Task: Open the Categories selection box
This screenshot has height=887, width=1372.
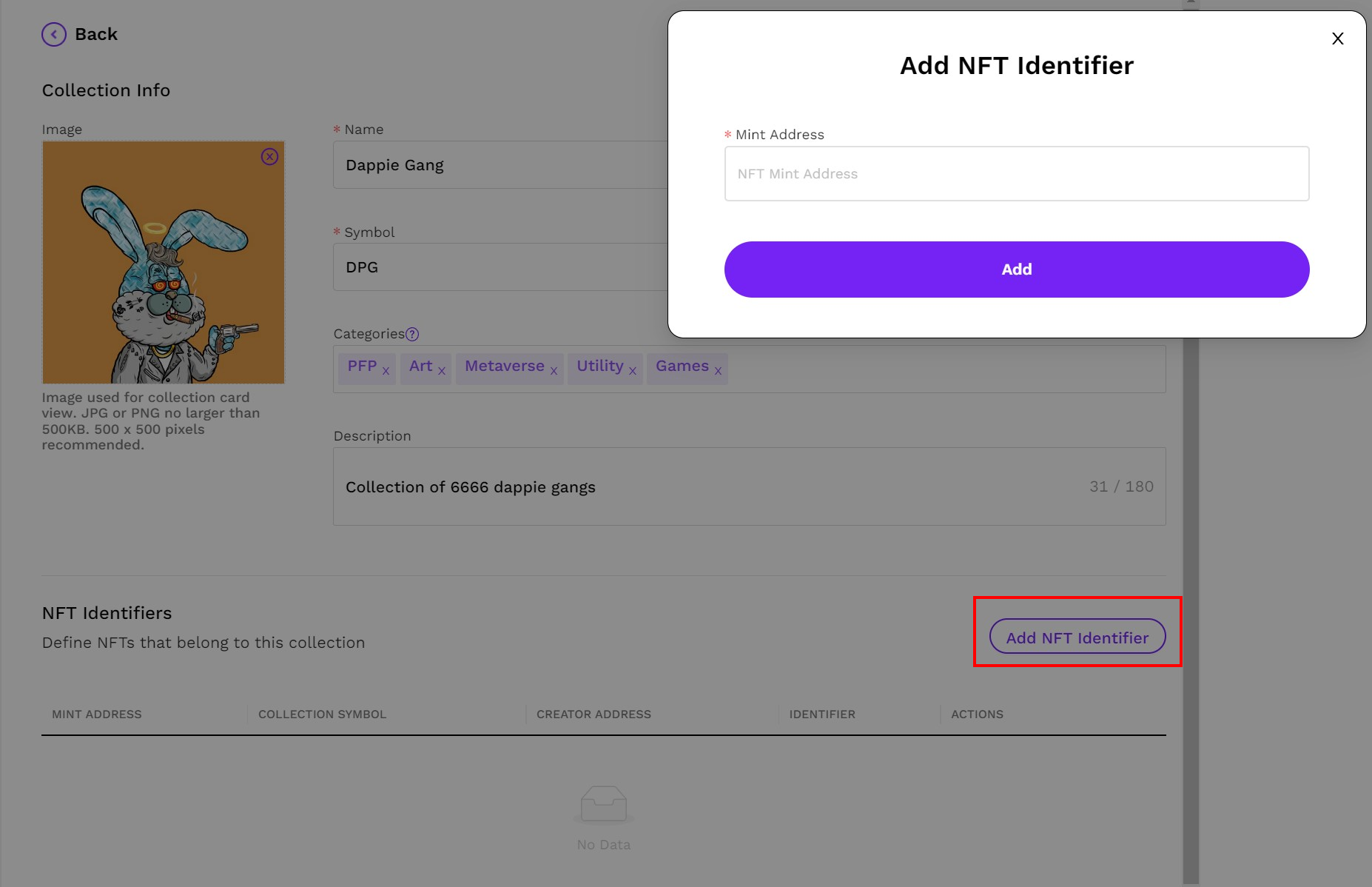Action: [940, 369]
